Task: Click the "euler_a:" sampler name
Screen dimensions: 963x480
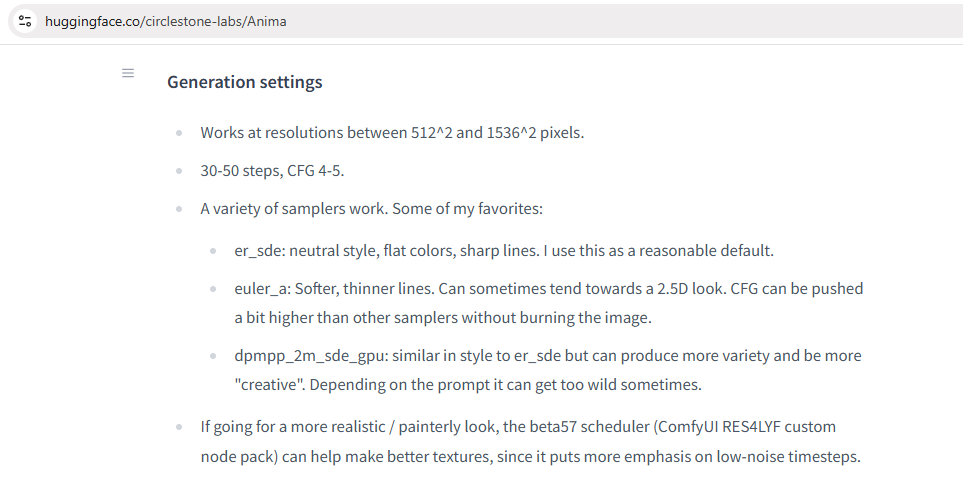Action: pos(263,288)
